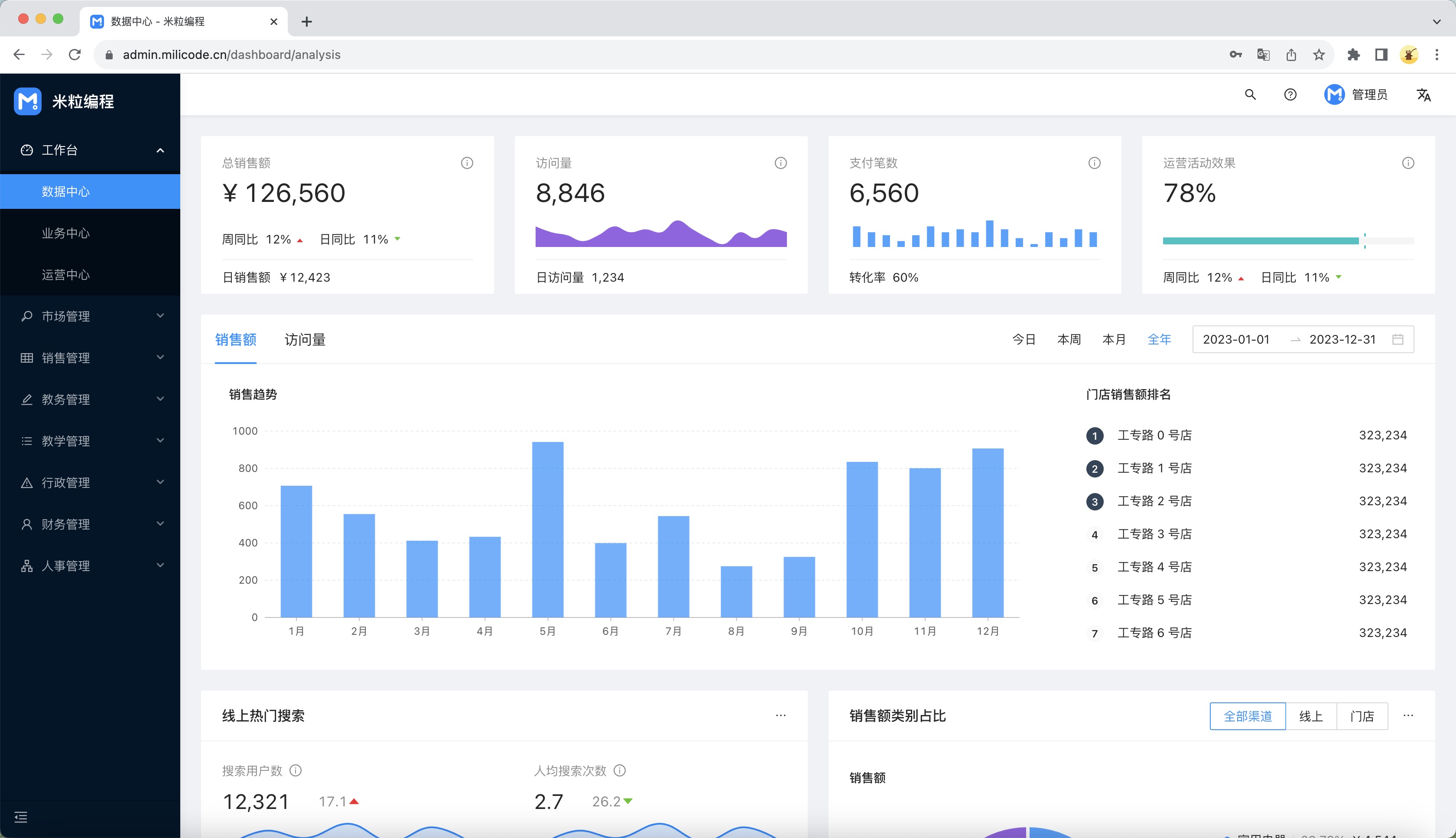
Task: Click the 管理员 avatar icon
Action: 1334,94
